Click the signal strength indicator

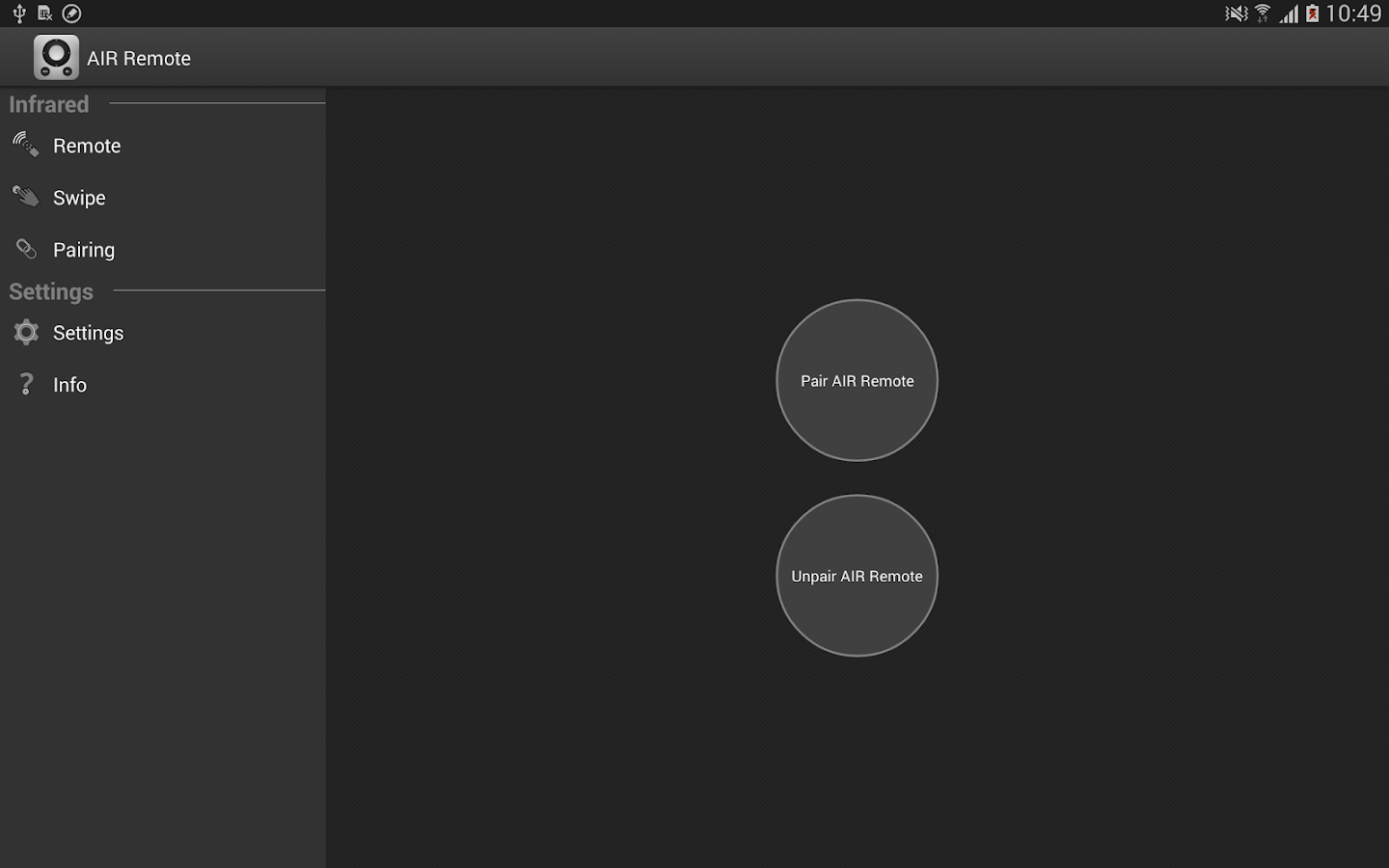(1290, 14)
